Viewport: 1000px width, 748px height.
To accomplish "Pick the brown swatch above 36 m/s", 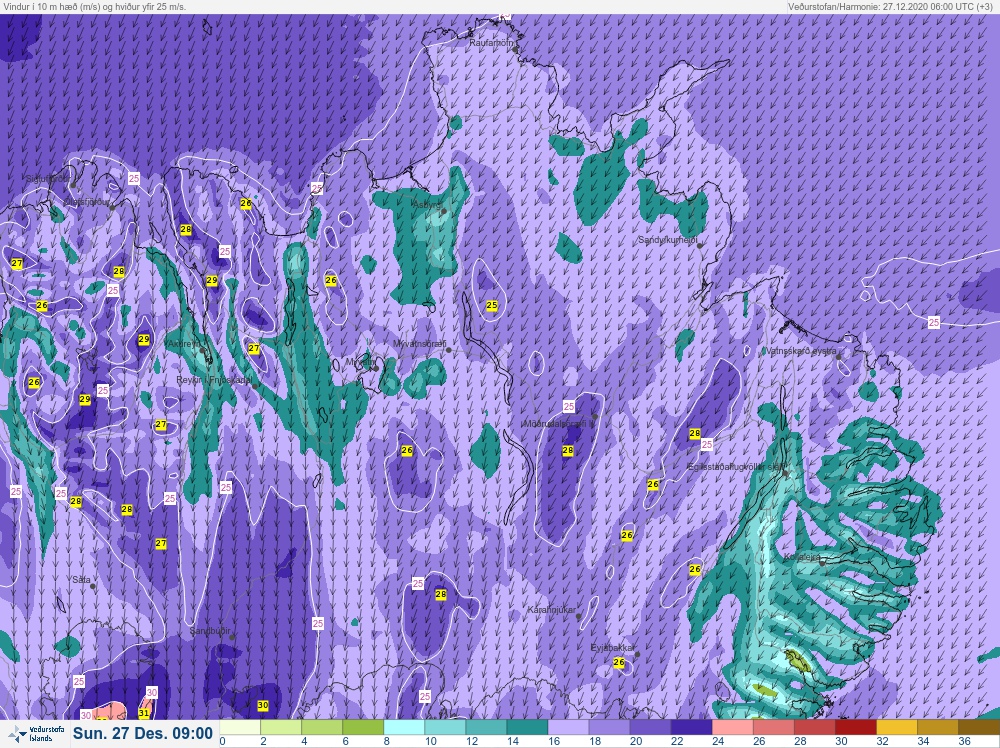I will click(979, 728).
